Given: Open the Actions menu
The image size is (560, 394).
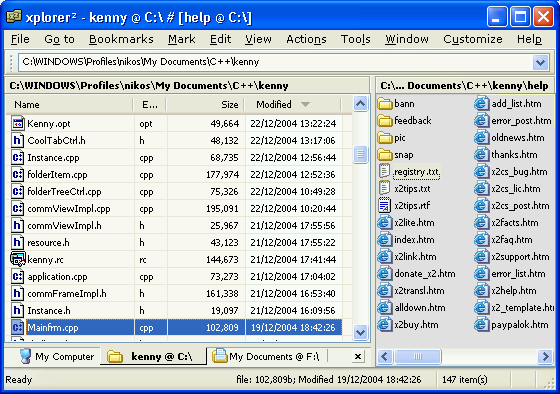Looking at the screenshot, I should (x=306, y=39).
